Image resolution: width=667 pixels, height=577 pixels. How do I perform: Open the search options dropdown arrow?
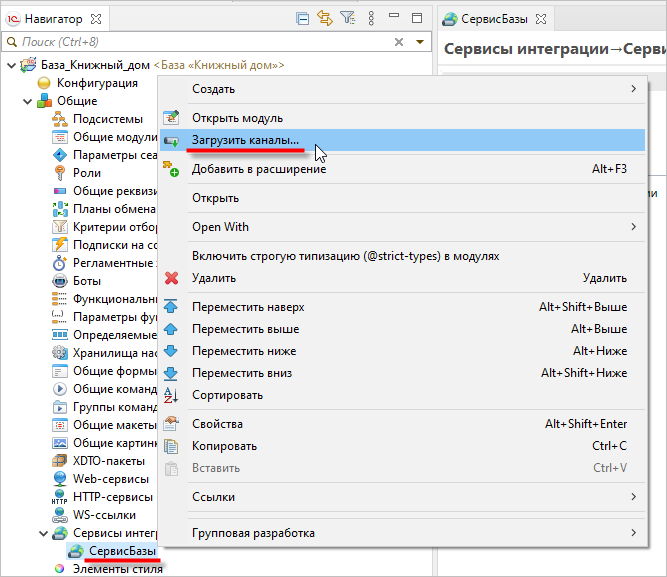pos(420,42)
